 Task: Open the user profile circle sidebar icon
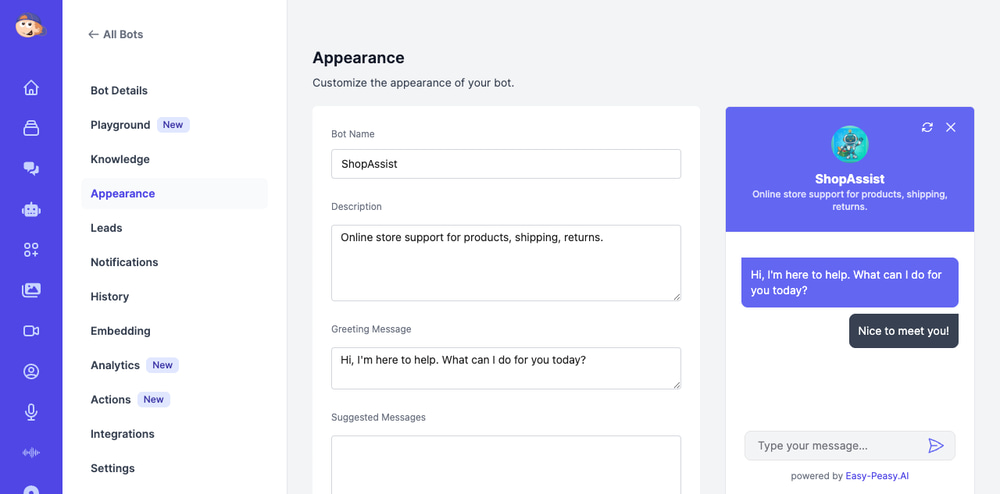[31, 372]
